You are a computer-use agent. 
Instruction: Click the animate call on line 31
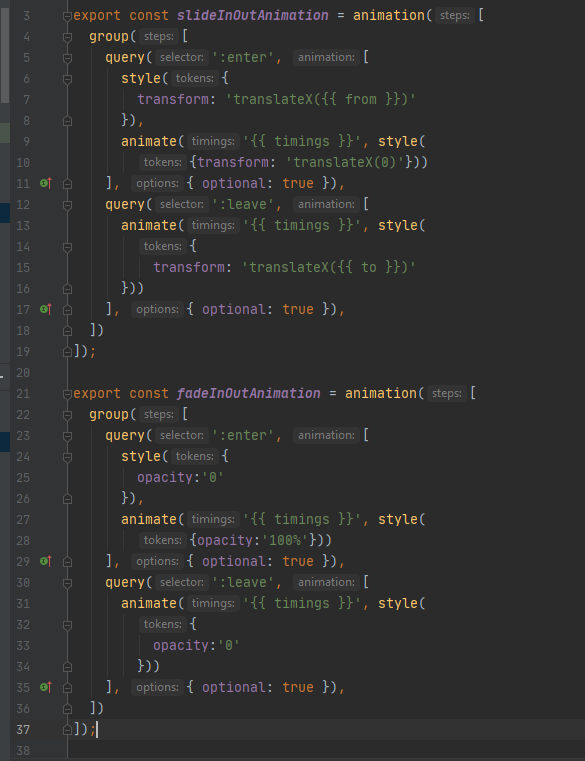tap(149, 603)
